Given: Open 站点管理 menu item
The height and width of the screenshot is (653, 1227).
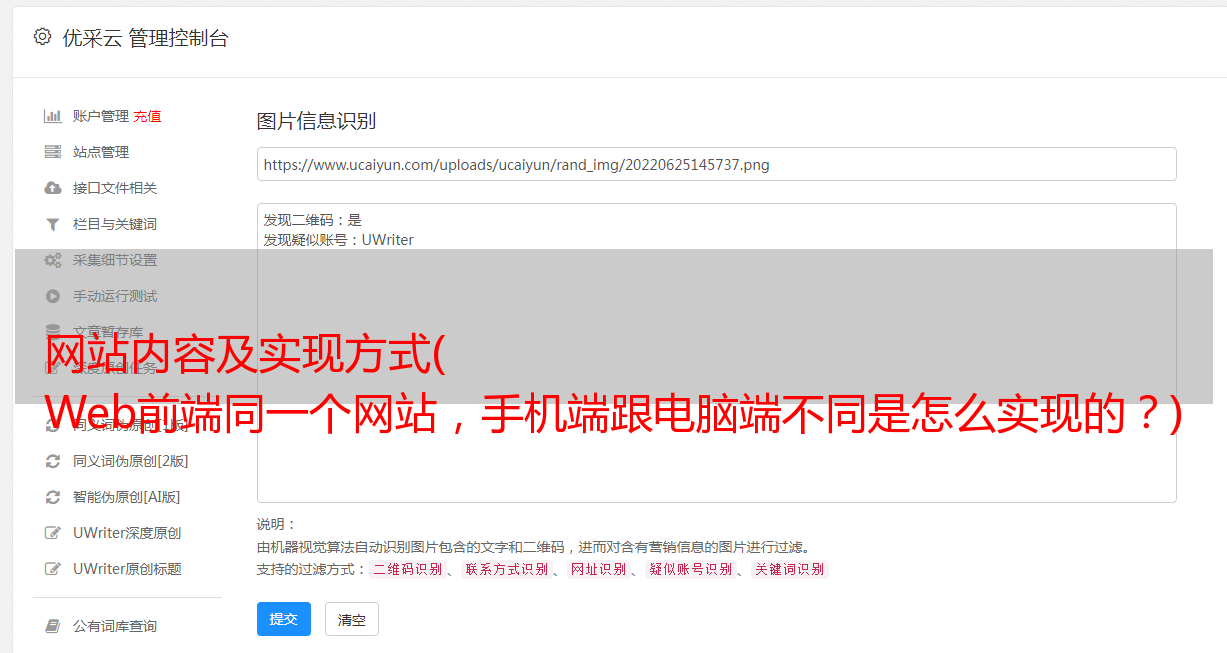Looking at the screenshot, I should (101, 152).
